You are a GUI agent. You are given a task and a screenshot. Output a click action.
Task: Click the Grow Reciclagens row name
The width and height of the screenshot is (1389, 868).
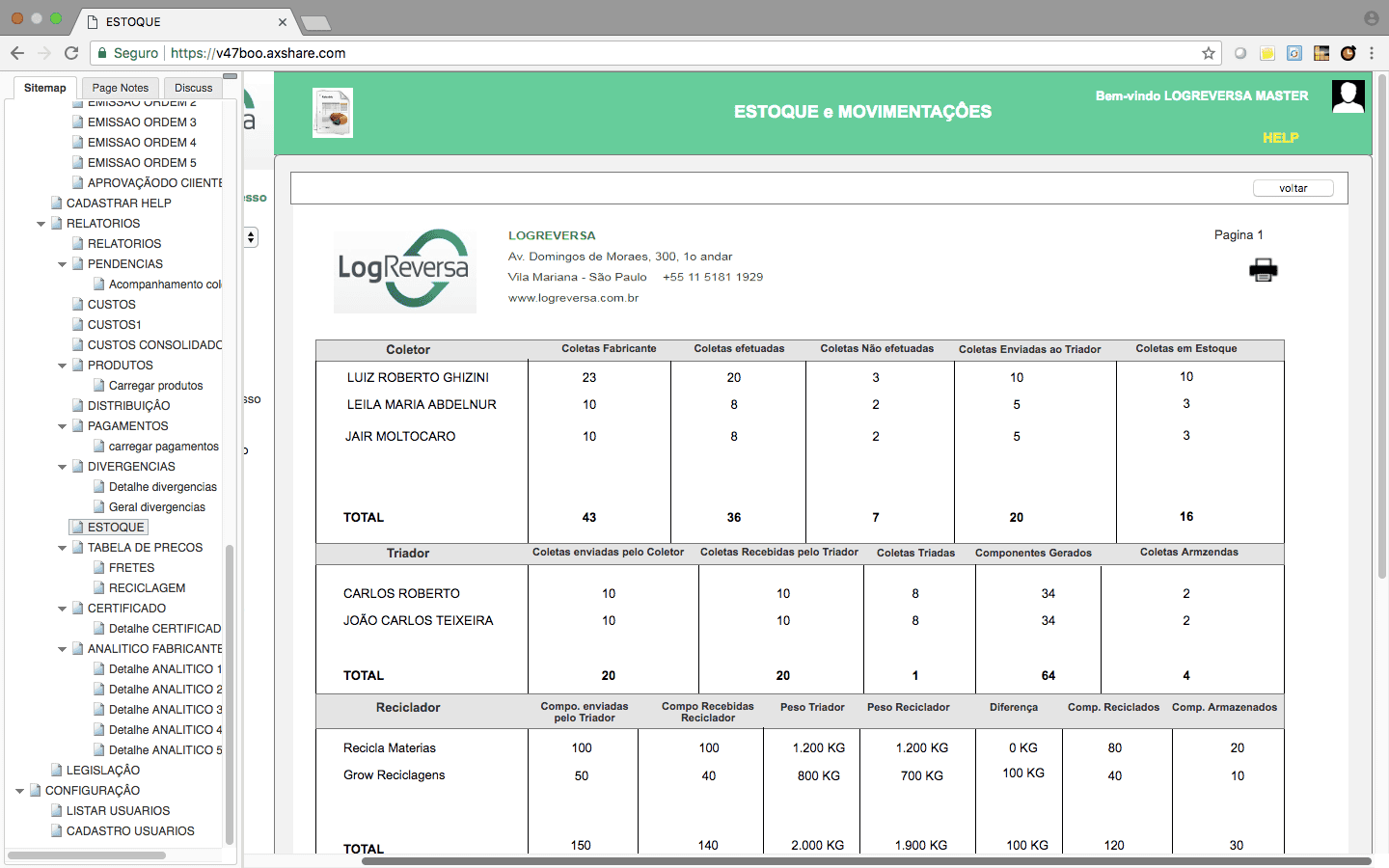[x=394, y=774]
